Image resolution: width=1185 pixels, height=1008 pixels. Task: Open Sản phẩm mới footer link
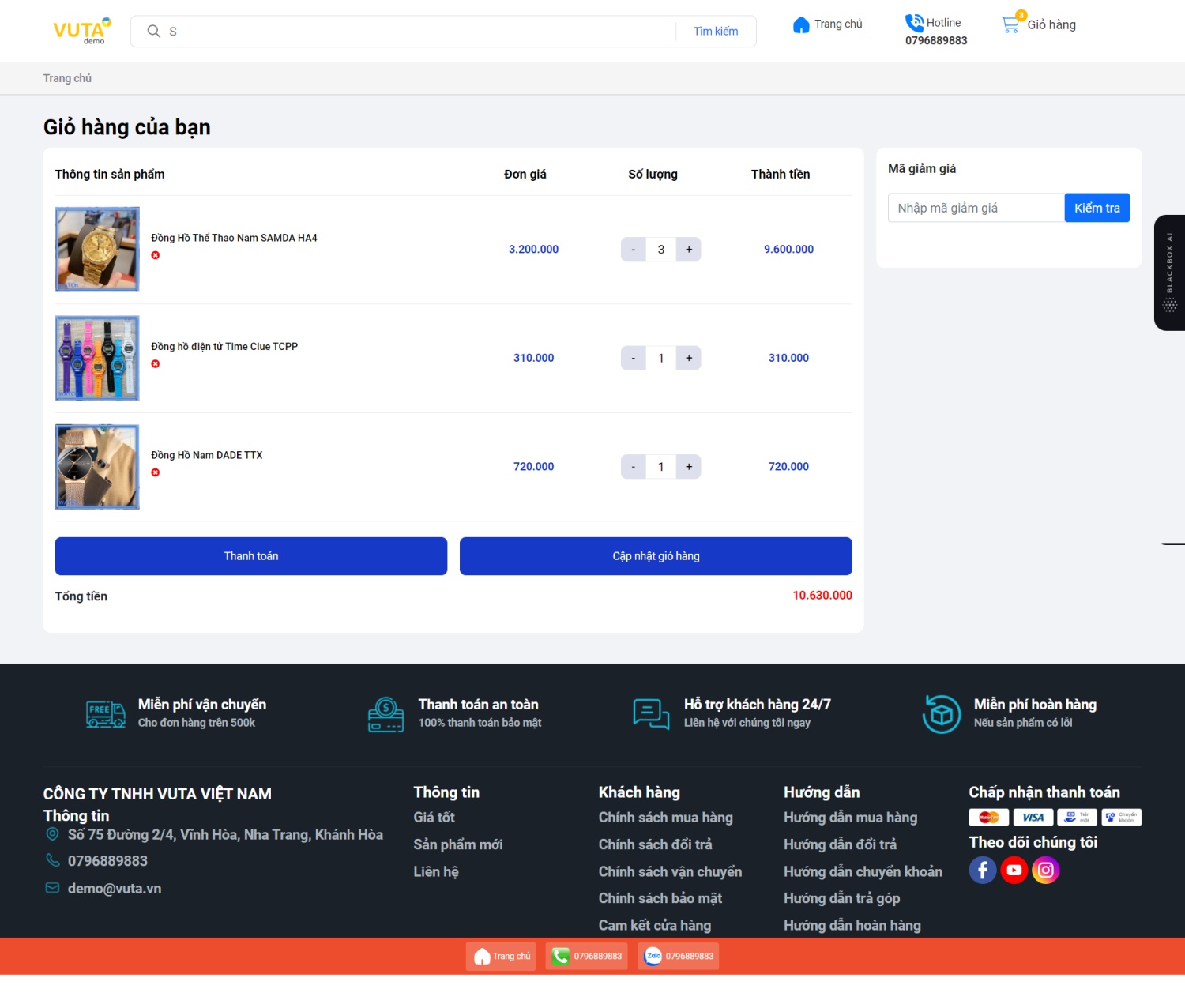click(458, 844)
